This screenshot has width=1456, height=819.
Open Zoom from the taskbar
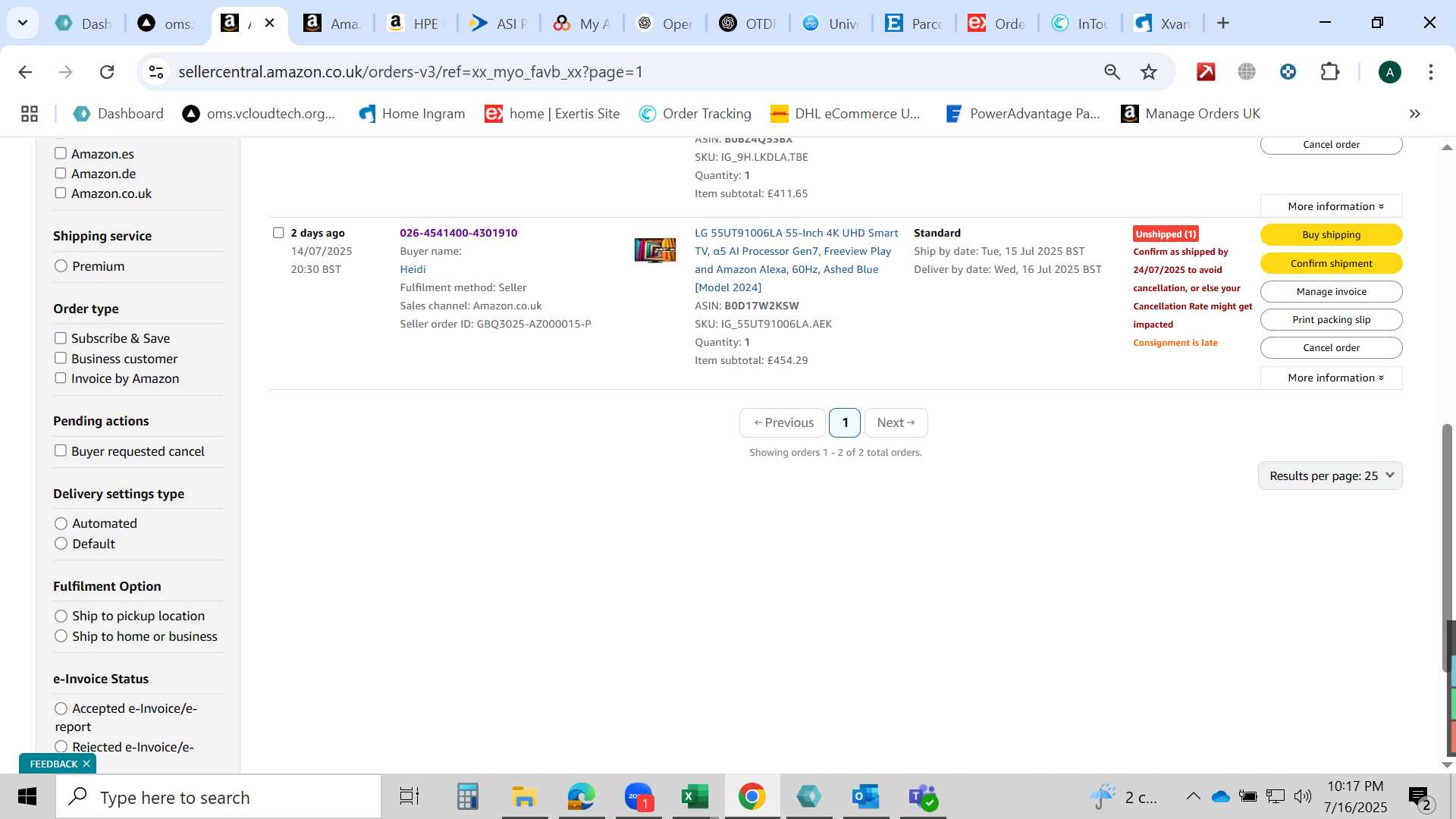(639, 797)
